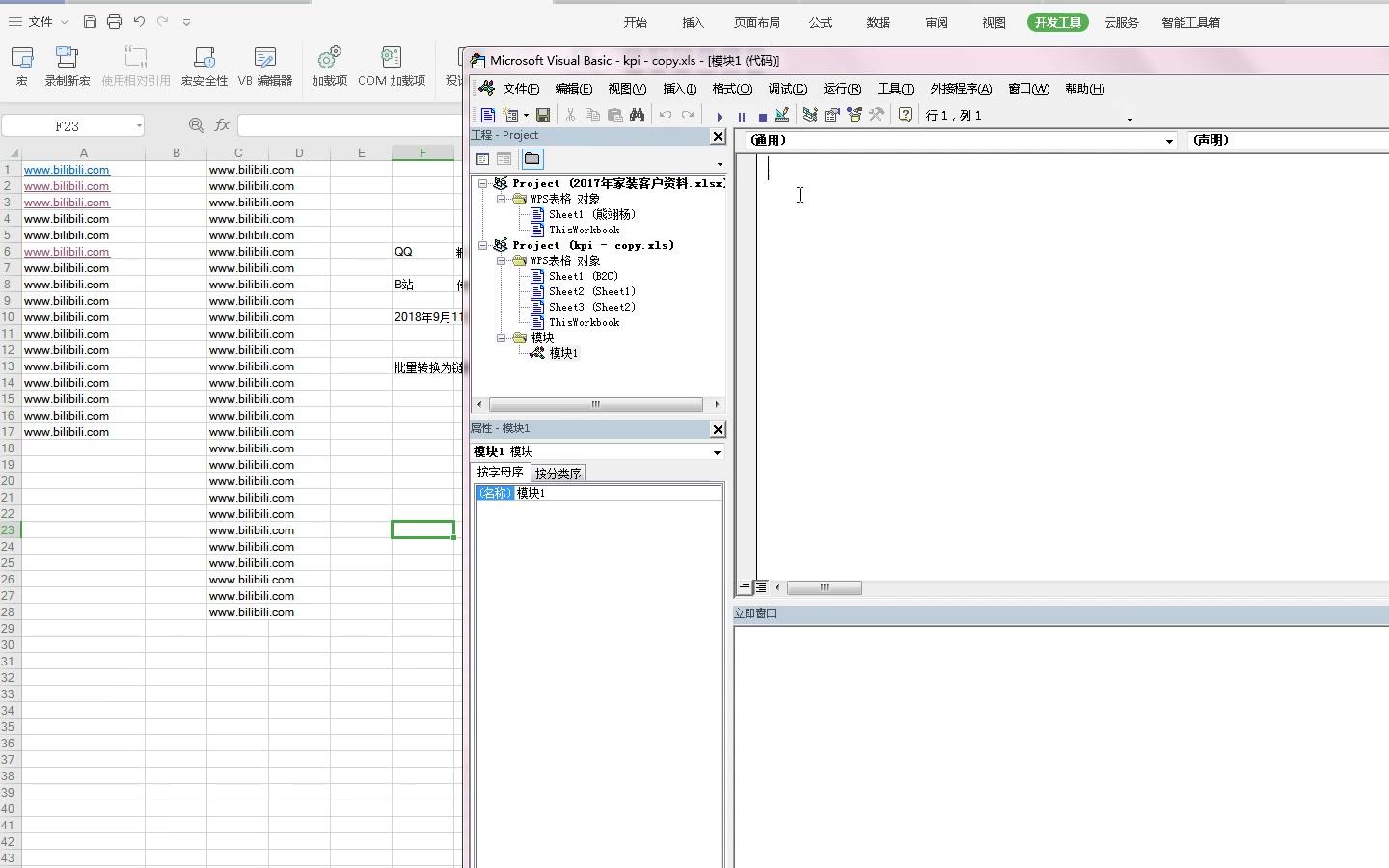The width and height of the screenshot is (1389, 868).
Task: Open the 运行(R) menu in VBA editor
Action: tap(842, 89)
